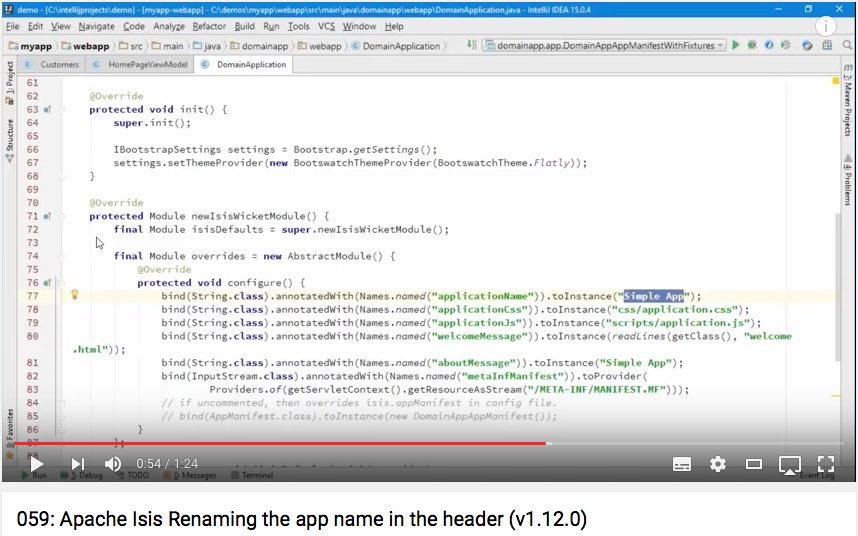The width and height of the screenshot is (858, 536).
Task: Open the File menu
Action: click(13, 26)
